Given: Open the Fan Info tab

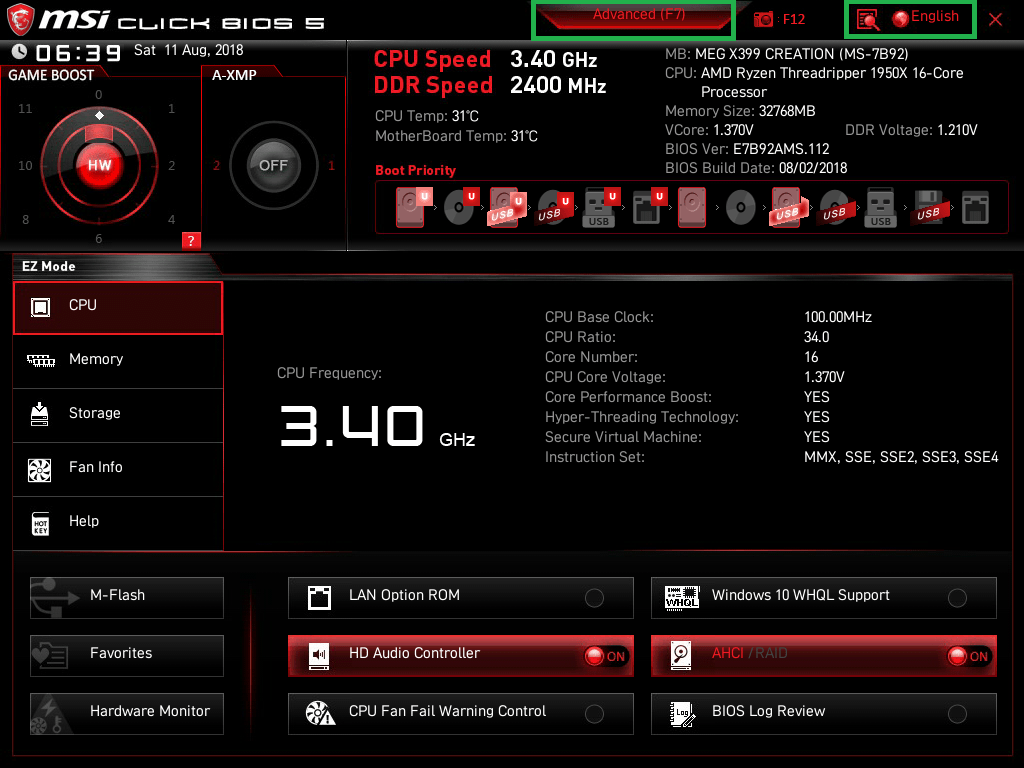Looking at the screenshot, I should point(118,469).
